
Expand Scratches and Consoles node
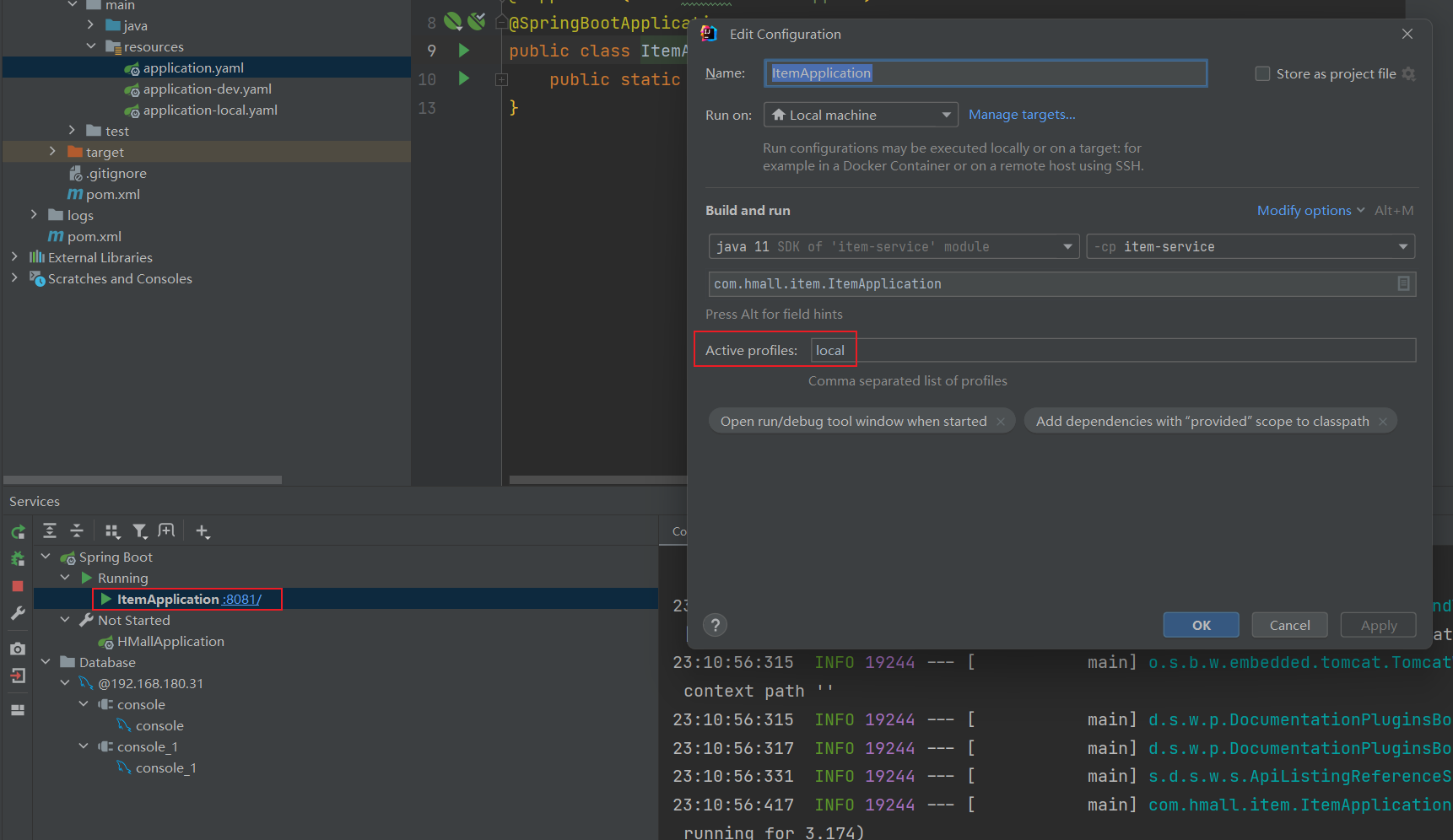[14, 278]
